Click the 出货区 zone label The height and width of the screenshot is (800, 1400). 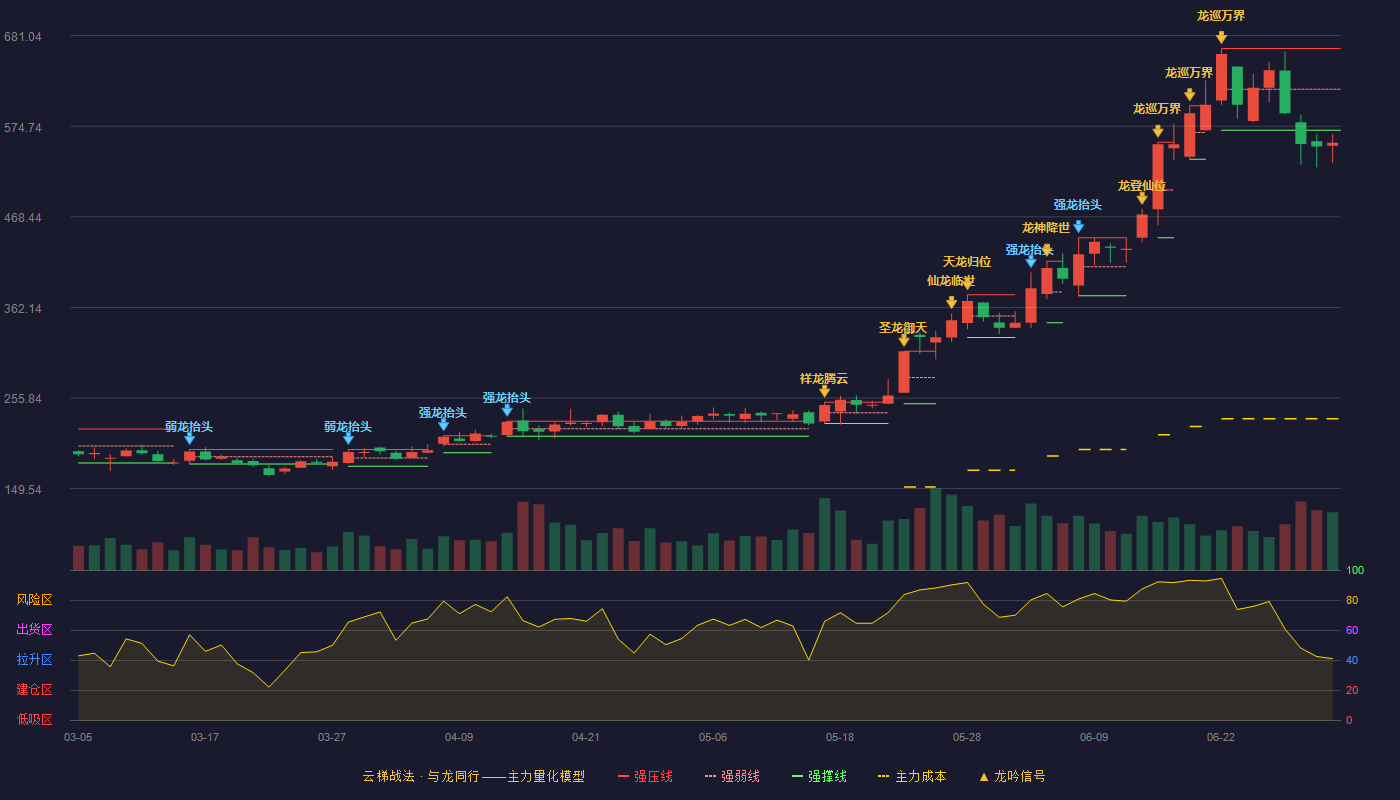tap(34, 630)
